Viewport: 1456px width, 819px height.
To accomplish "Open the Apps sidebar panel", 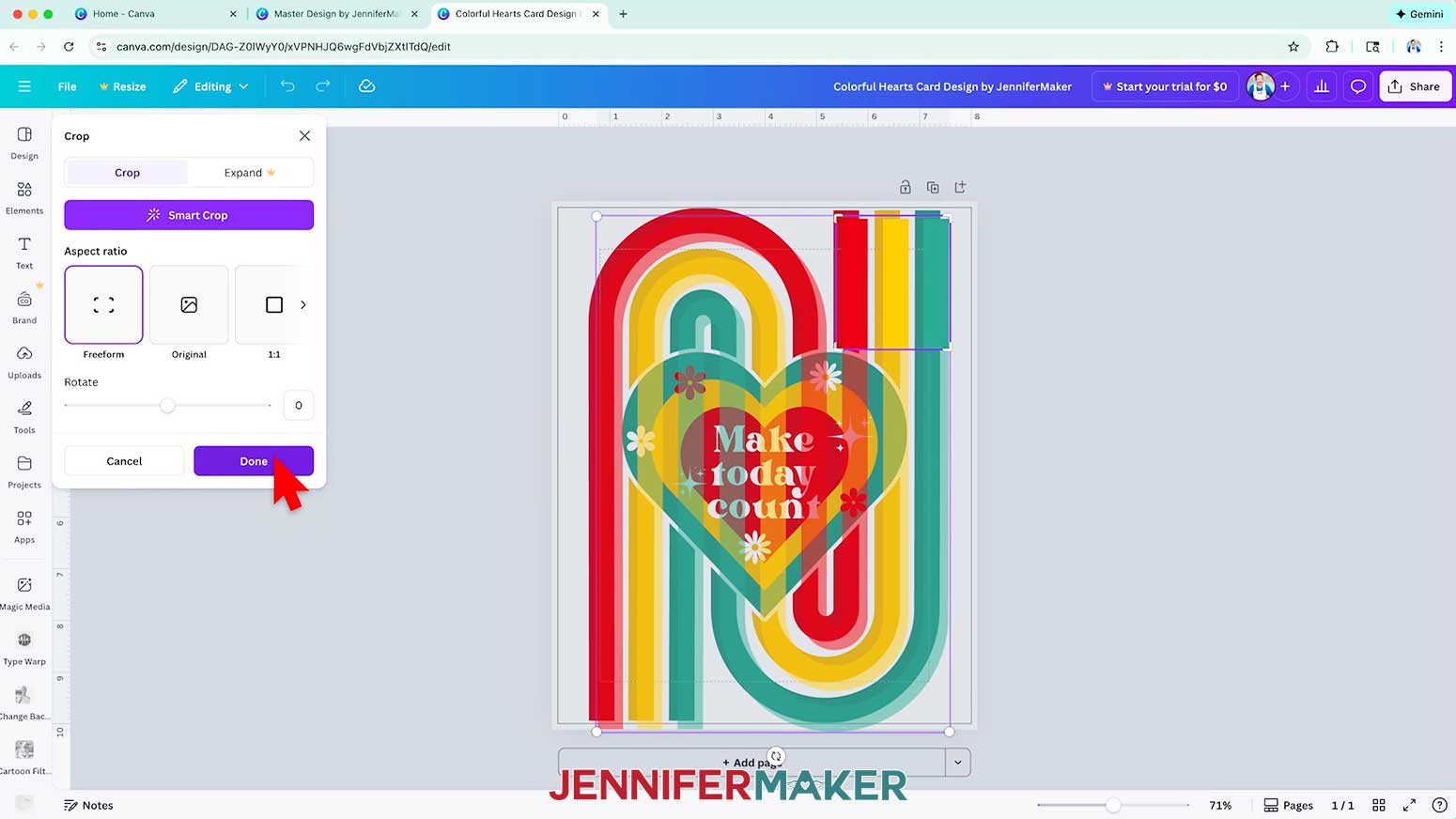I will (24, 526).
